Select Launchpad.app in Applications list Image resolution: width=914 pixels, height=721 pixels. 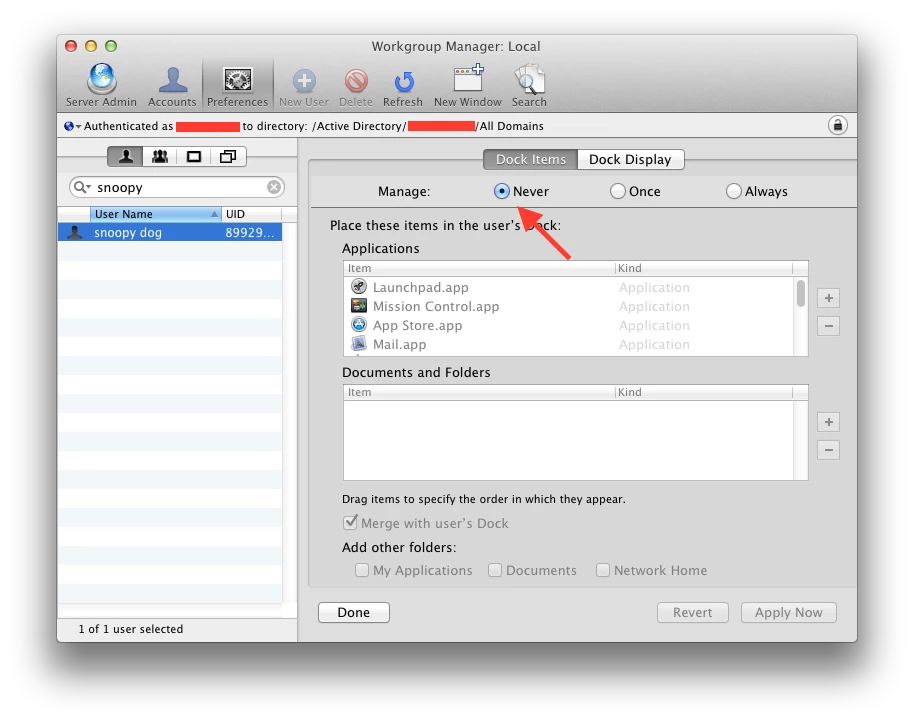pyautogui.click(x=568, y=287)
